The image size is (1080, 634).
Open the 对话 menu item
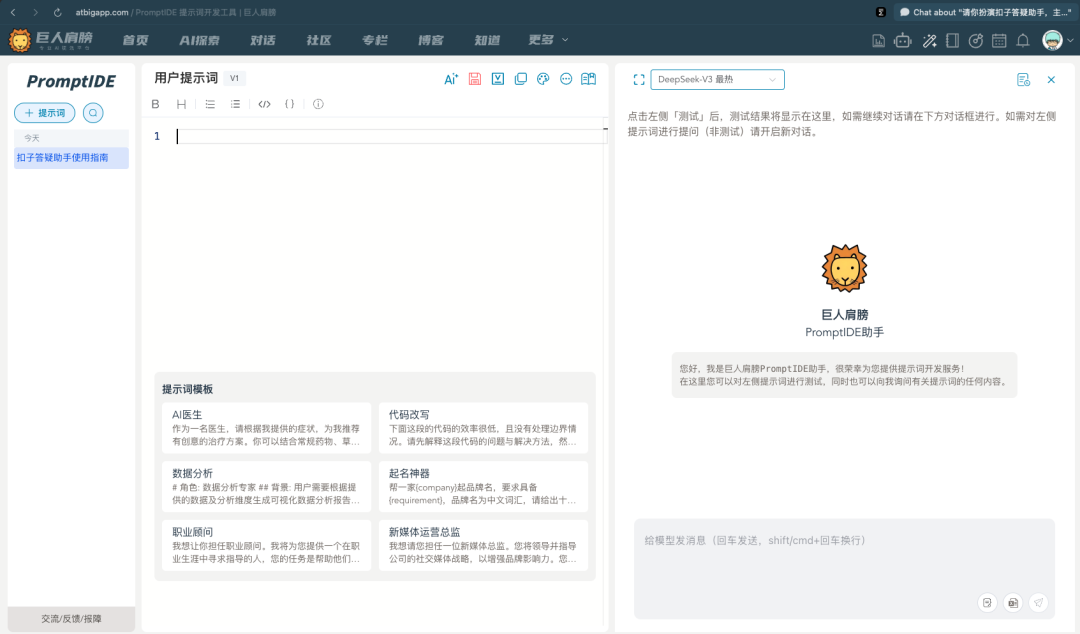[x=263, y=41]
